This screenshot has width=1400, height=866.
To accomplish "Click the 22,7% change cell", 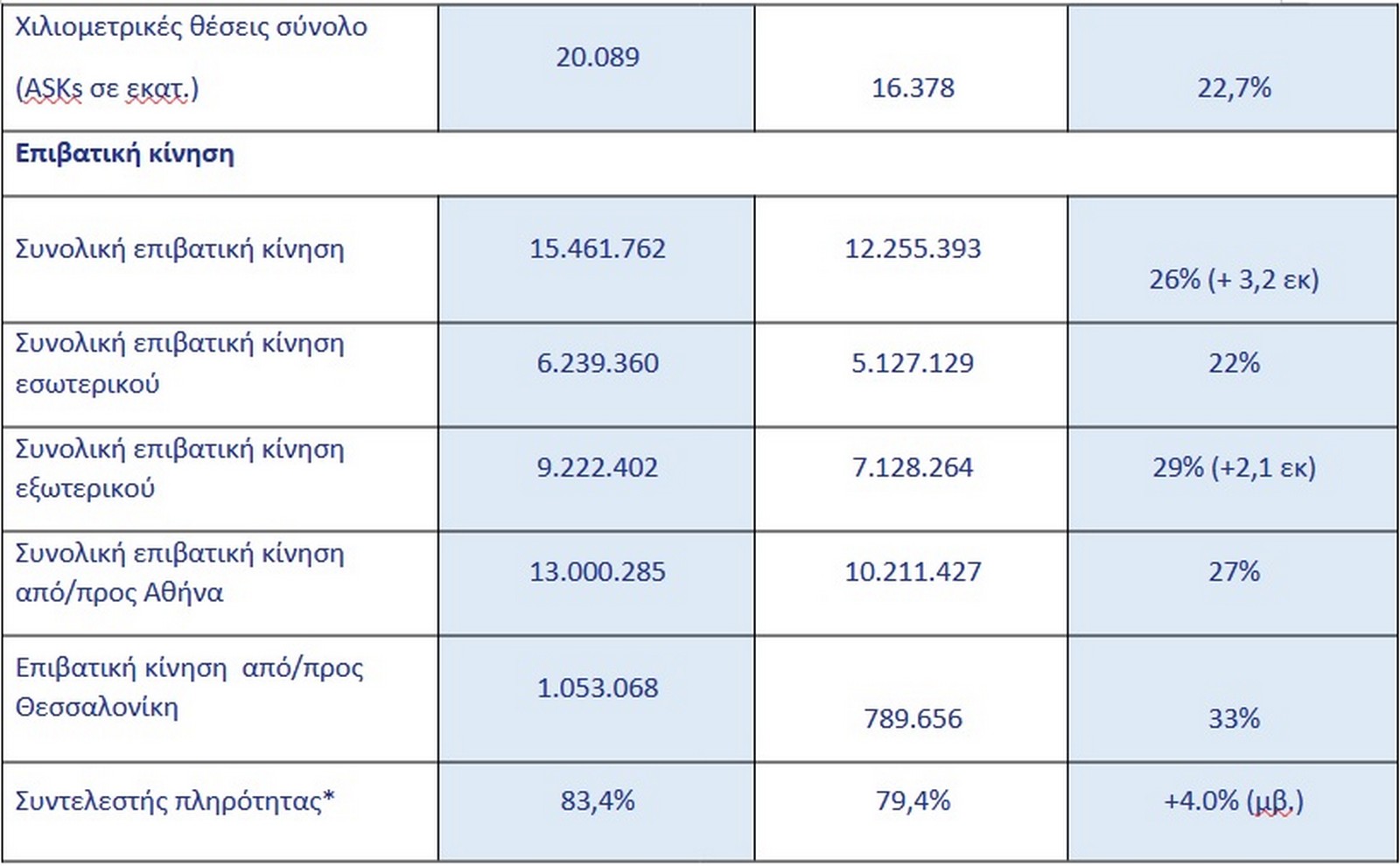I will (x=1234, y=88).
